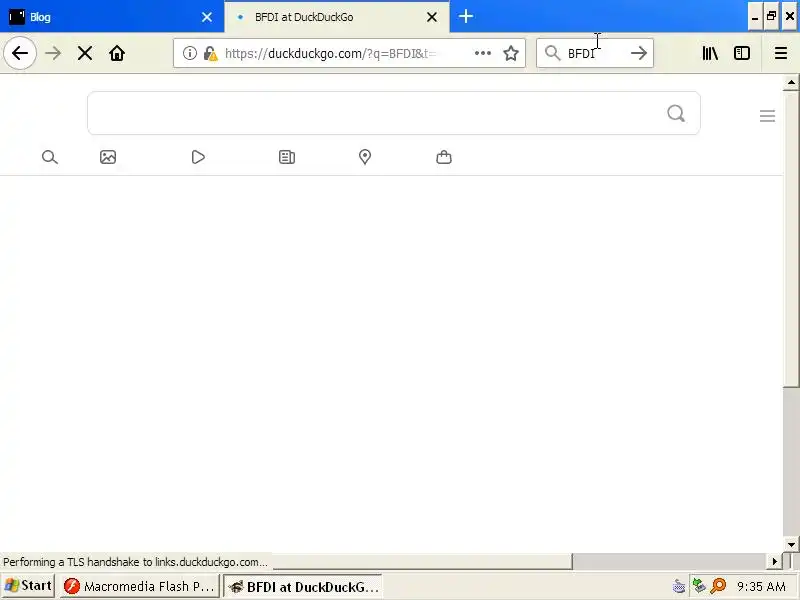The image size is (800, 600).
Task: Open the Firefox hamburger menu
Action: click(781, 53)
